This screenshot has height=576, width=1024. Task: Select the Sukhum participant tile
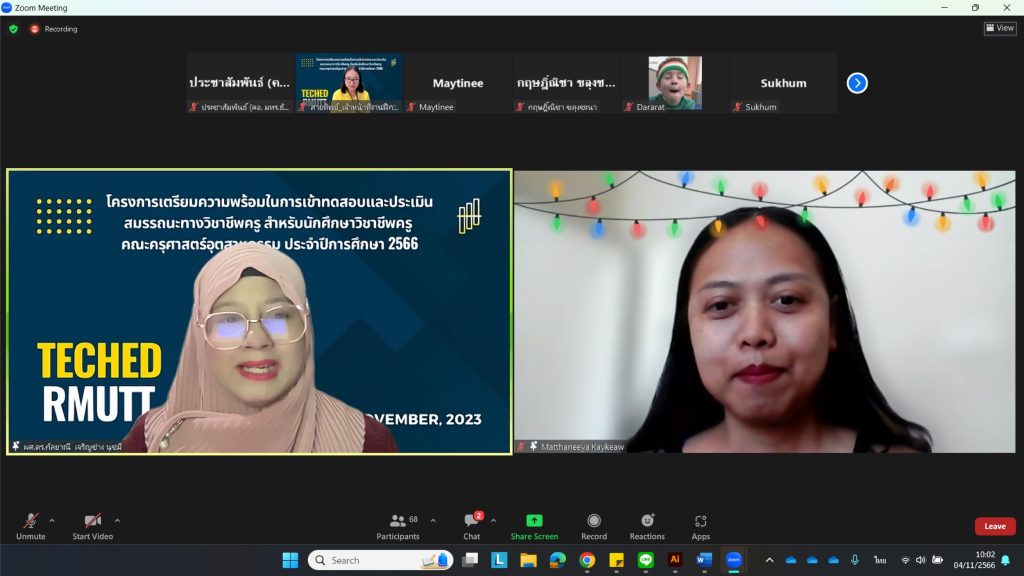pyautogui.click(x=783, y=84)
